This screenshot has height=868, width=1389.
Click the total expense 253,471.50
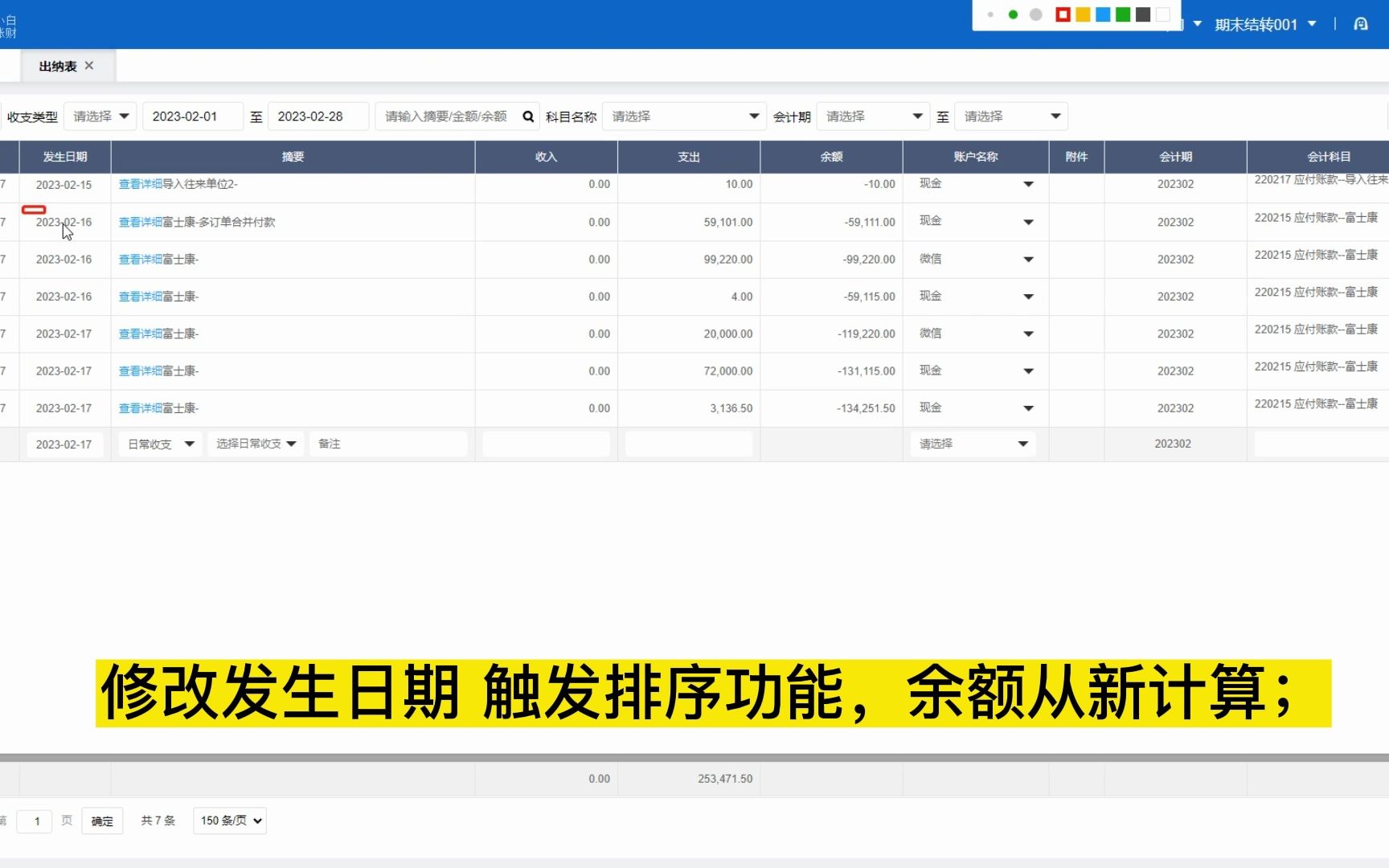click(725, 779)
